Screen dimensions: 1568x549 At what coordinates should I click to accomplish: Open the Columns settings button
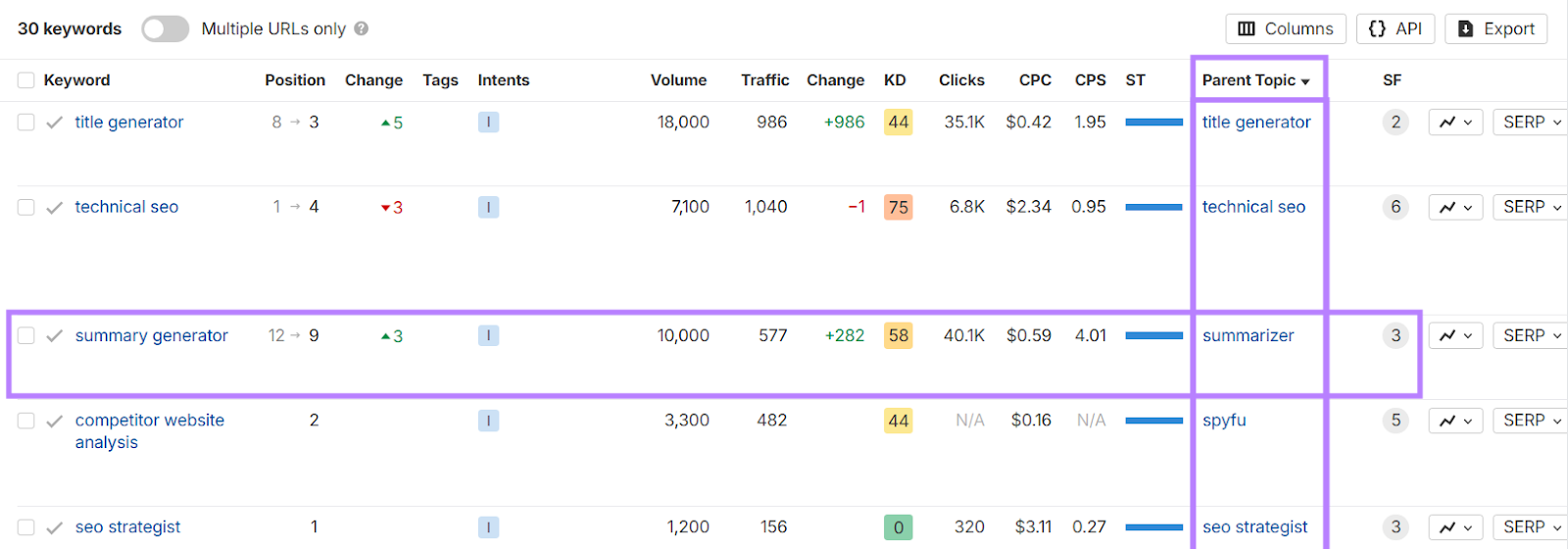pyautogui.click(x=1286, y=29)
